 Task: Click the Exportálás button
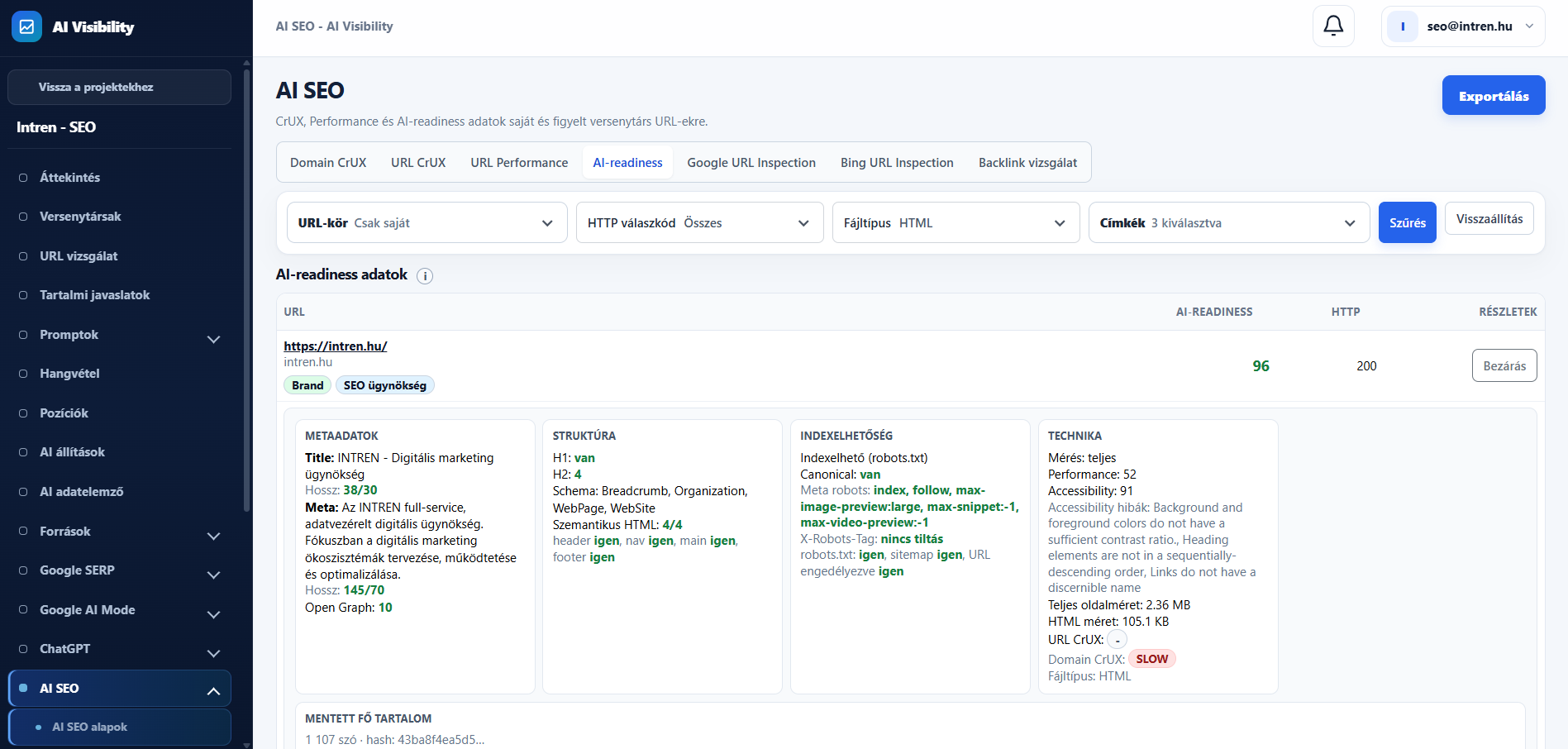(x=1494, y=96)
